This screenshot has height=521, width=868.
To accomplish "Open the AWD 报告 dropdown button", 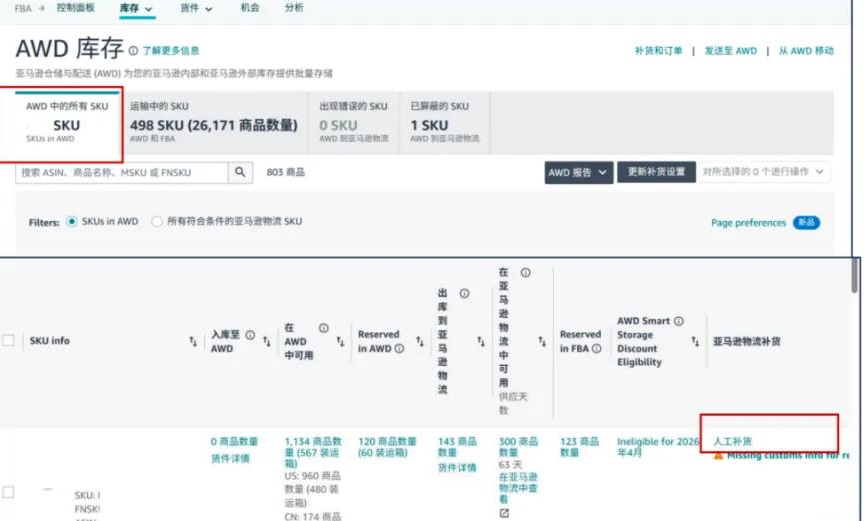I will click(578, 172).
